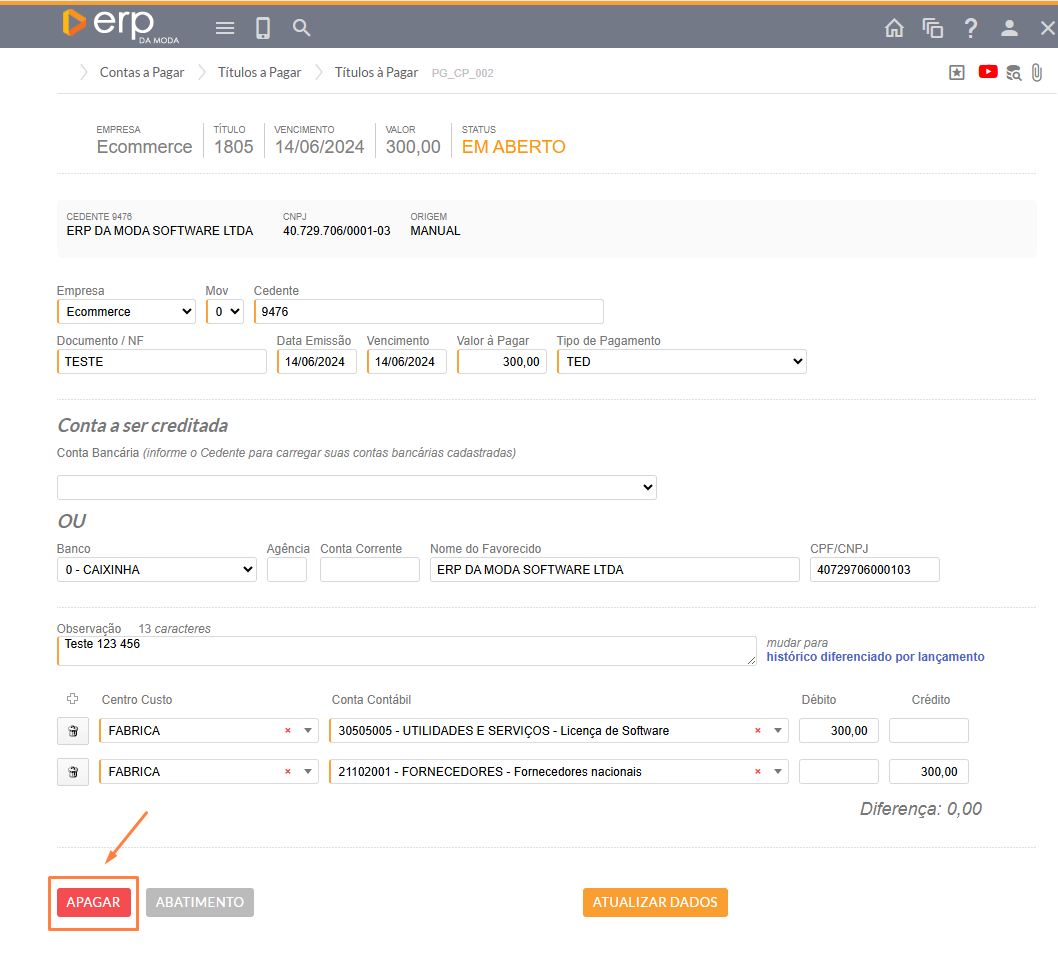
Task: Open the search magnifier icon
Action: point(301,28)
